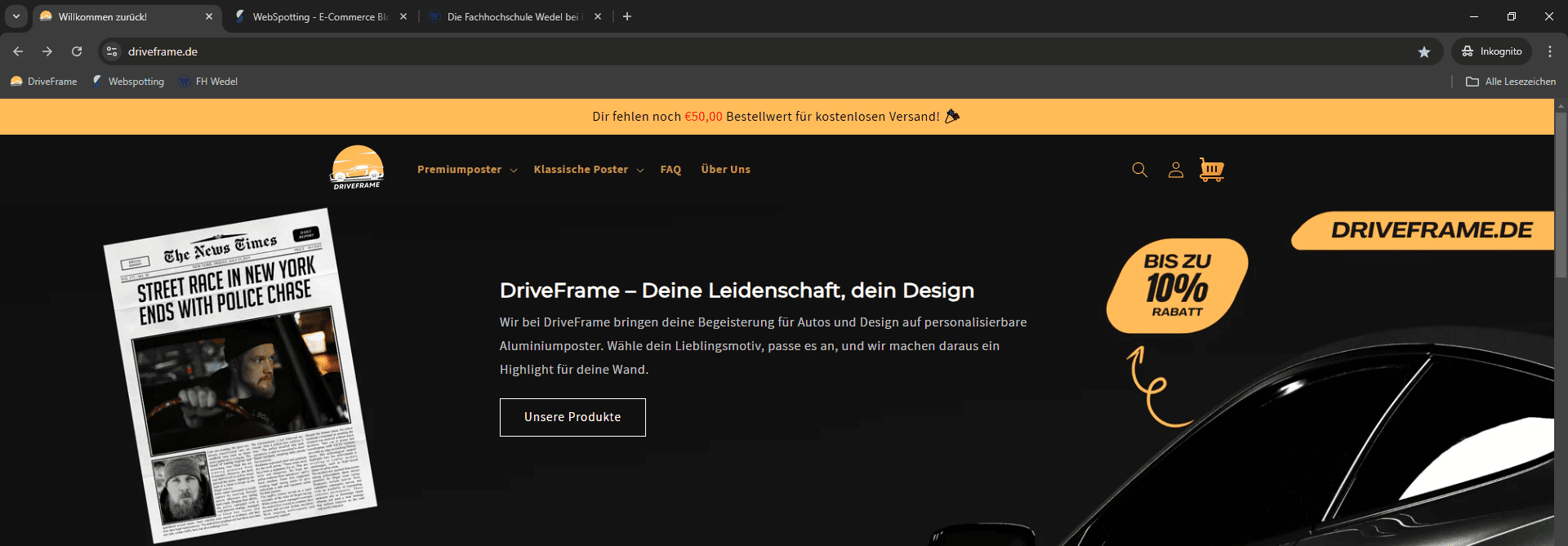Restore down the Chrome window
The image size is (1568, 546).
tap(1512, 16)
